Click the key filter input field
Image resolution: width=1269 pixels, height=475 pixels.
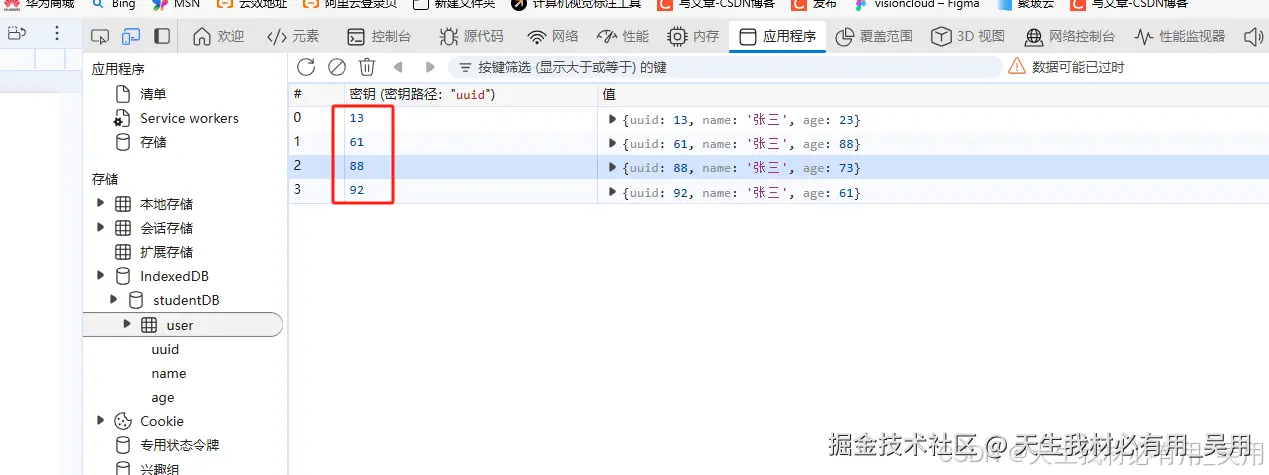[724, 67]
